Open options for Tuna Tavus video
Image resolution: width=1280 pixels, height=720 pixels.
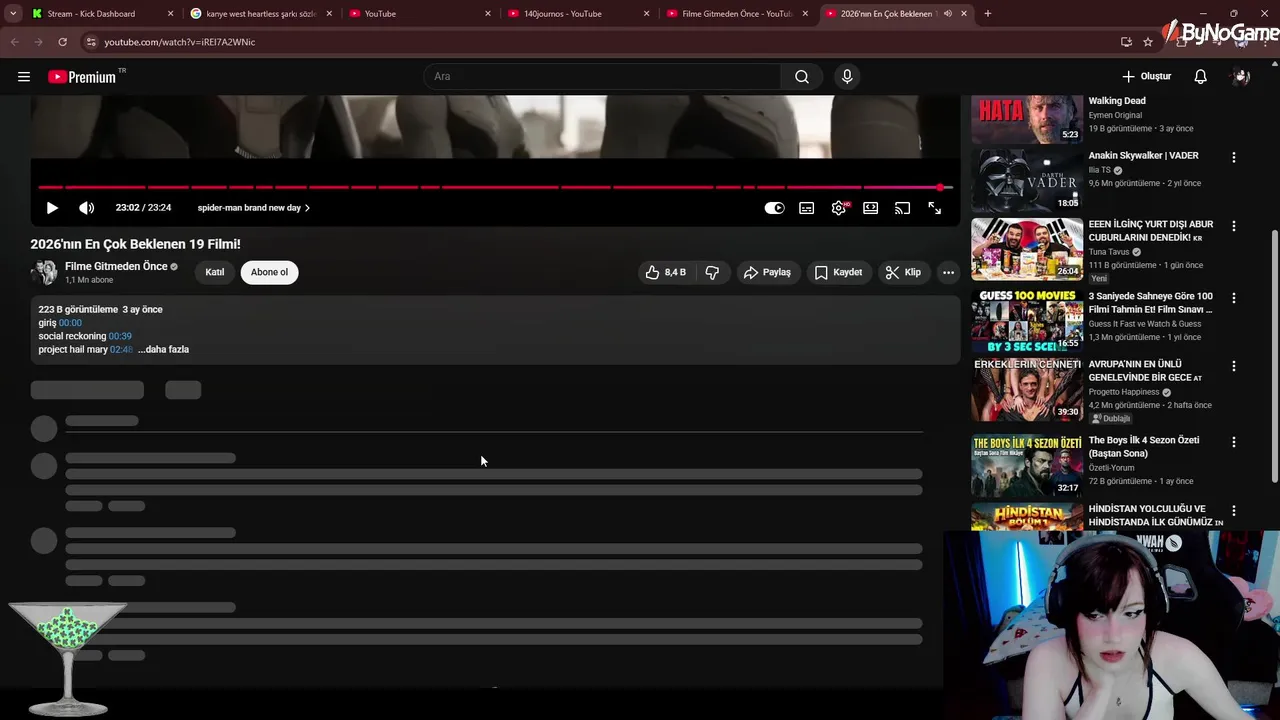[x=1233, y=227]
